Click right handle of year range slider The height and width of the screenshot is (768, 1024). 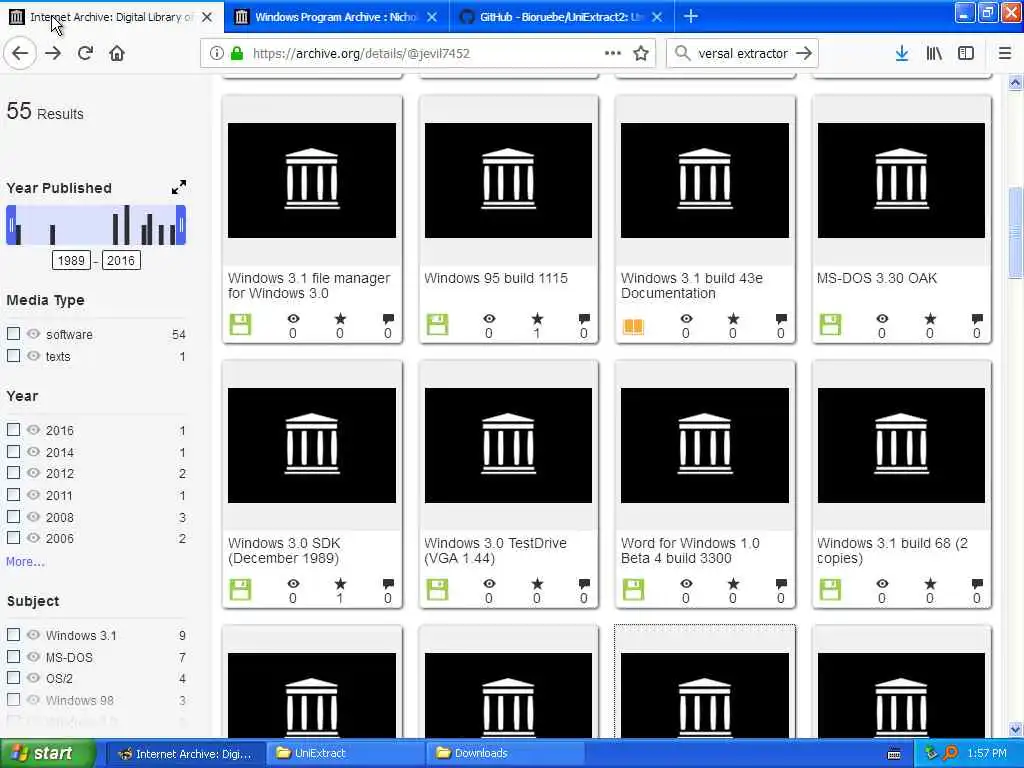[181, 225]
